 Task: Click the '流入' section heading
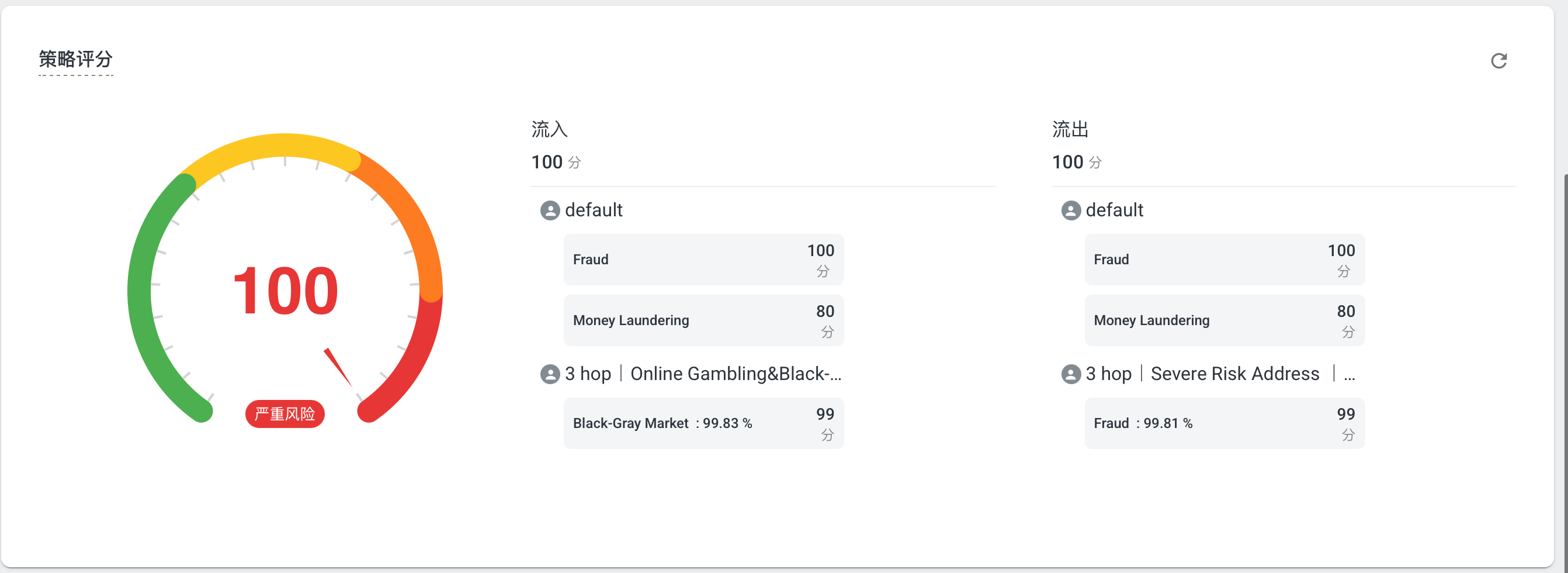coord(549,129)
